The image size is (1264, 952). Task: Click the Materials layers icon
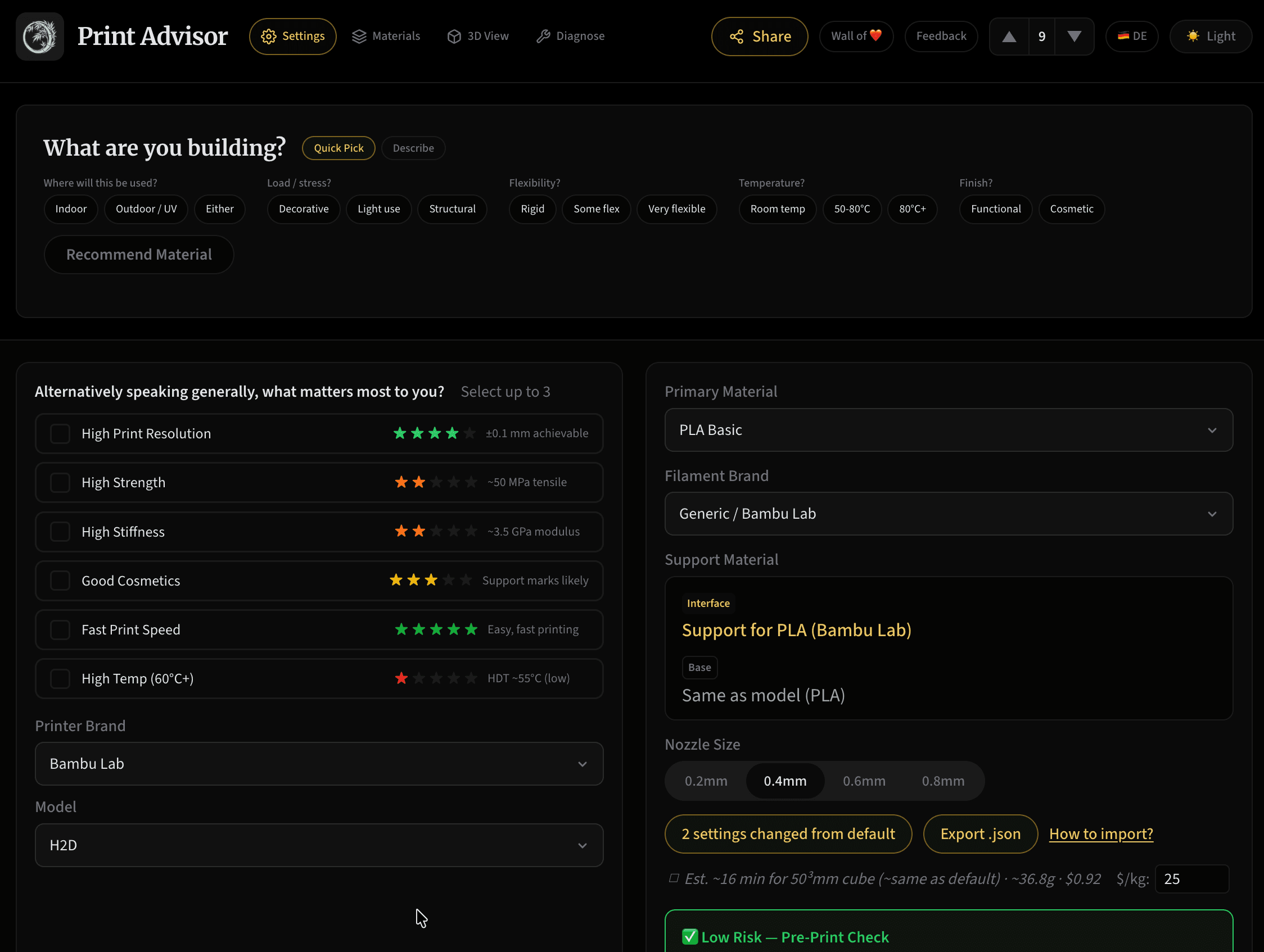click(359, 37)
